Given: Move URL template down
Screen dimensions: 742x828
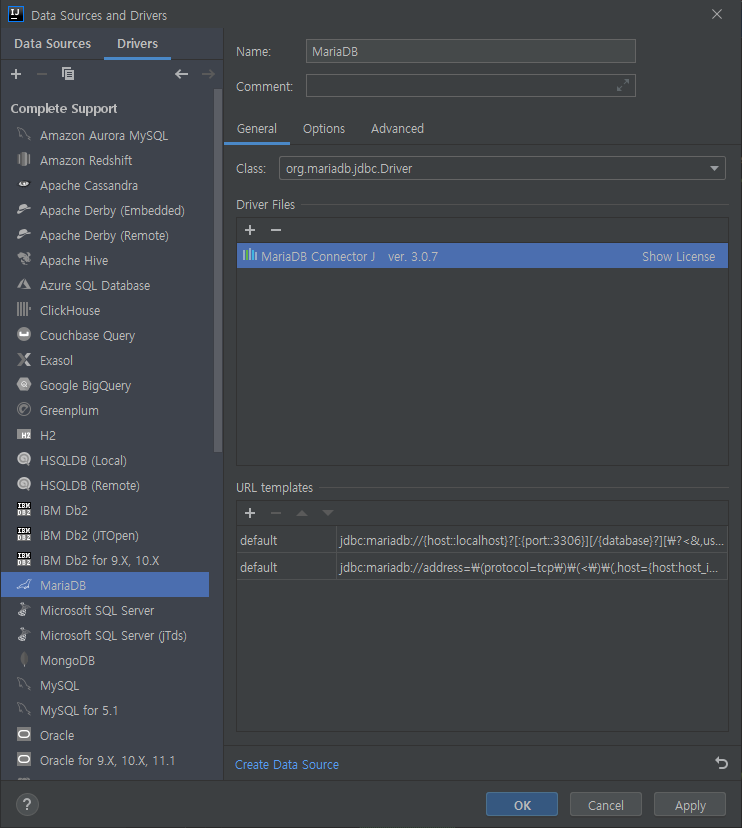Looking at the screenshot, I should [x=327, y=513].
